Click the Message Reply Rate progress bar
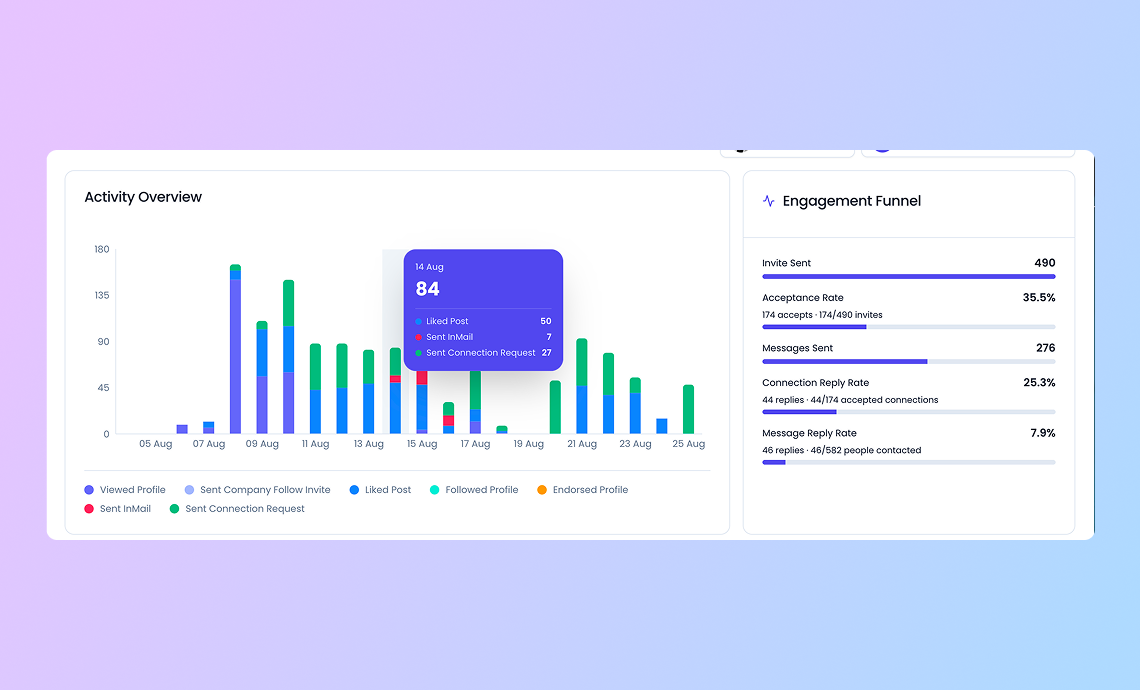 [909, 462]
